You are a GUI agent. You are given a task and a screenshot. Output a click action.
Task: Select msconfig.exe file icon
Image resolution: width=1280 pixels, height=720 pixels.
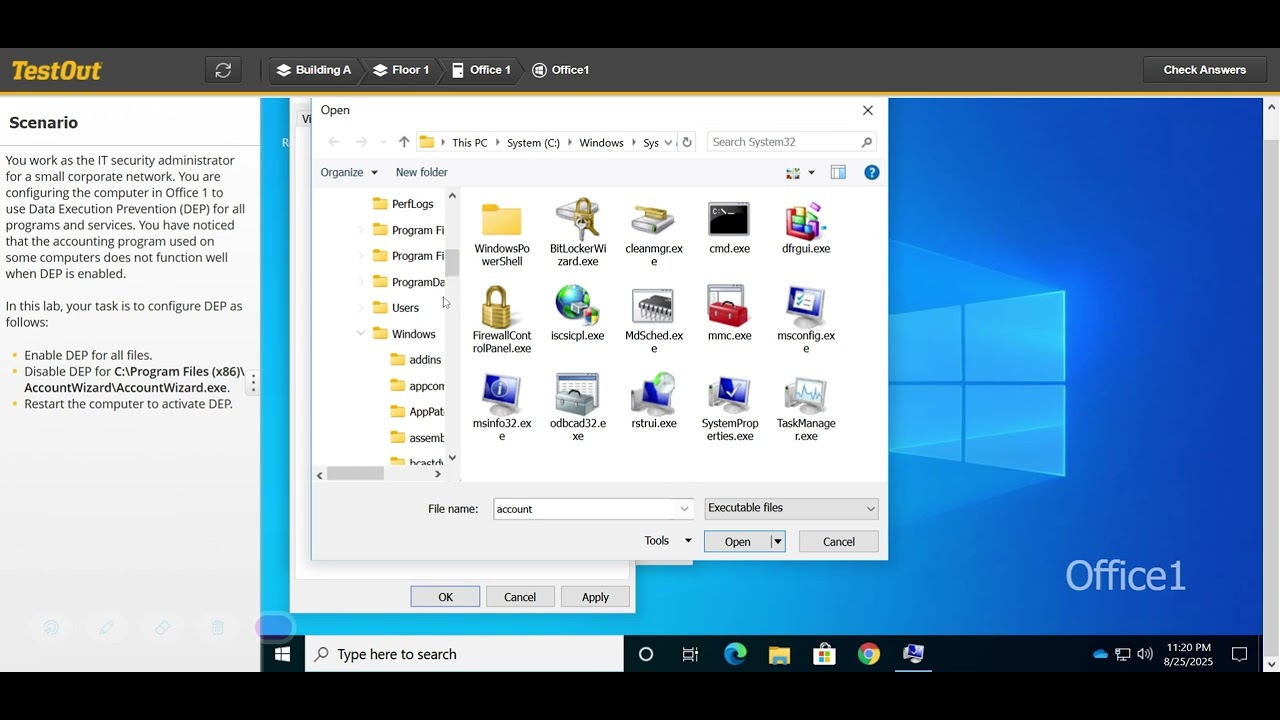tap(805, 307)
